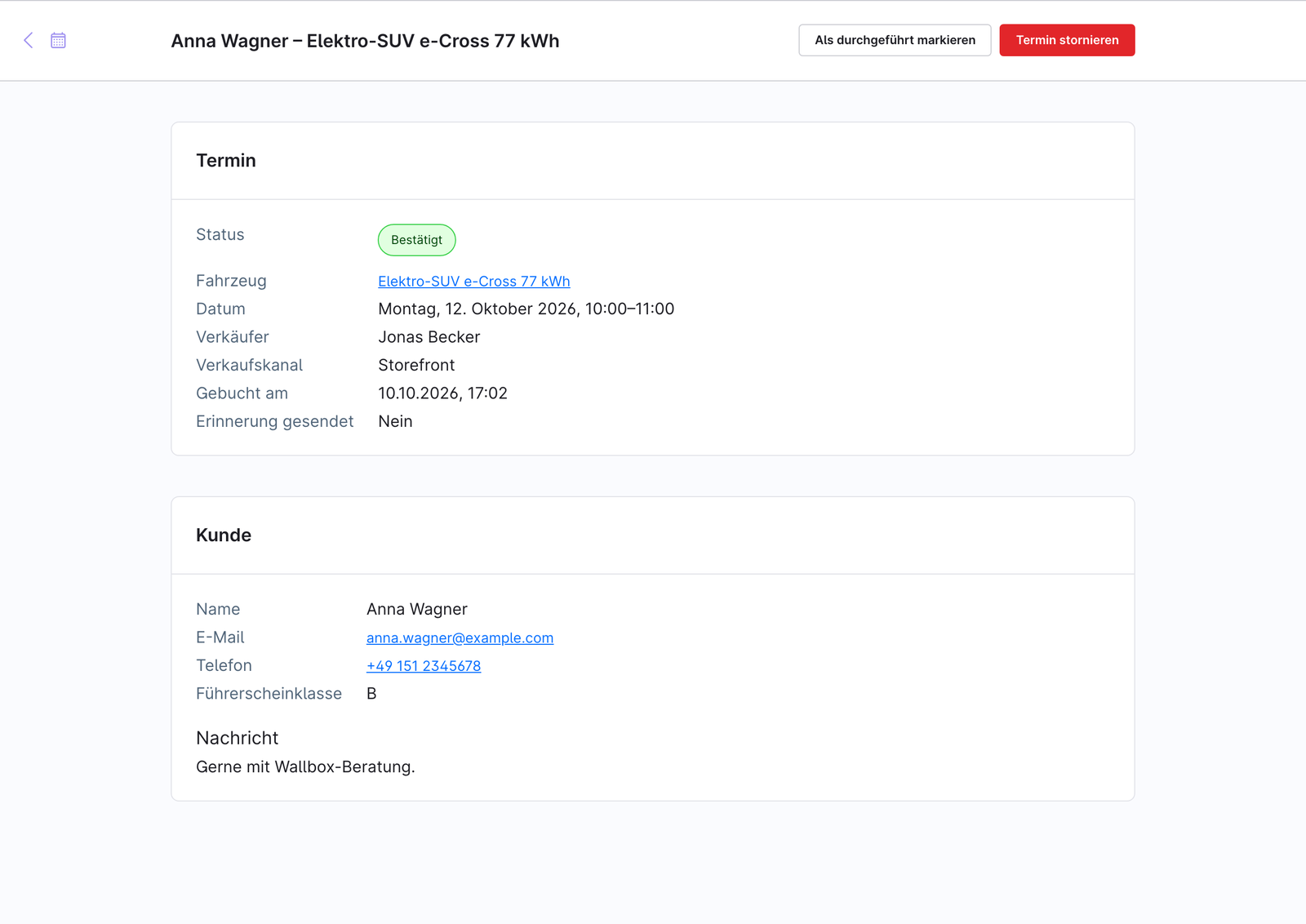
Task: Click the Gebucht am label
Action: point(242,393)
